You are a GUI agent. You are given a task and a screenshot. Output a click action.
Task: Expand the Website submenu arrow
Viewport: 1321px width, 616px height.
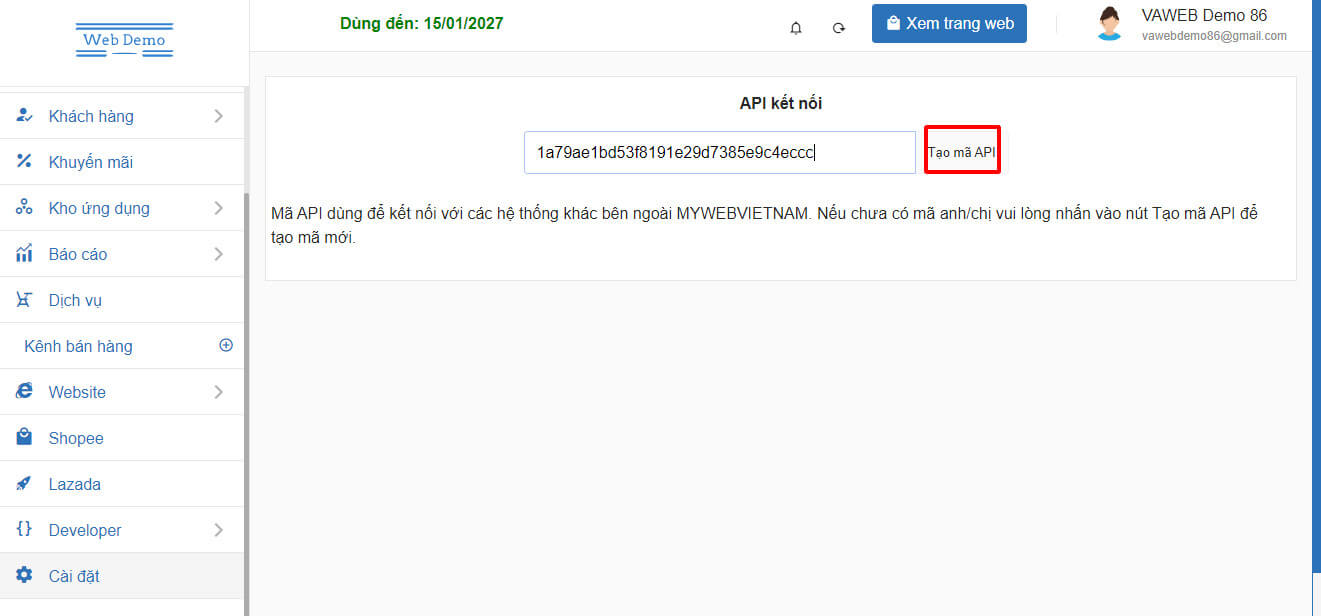coord(218,392)
